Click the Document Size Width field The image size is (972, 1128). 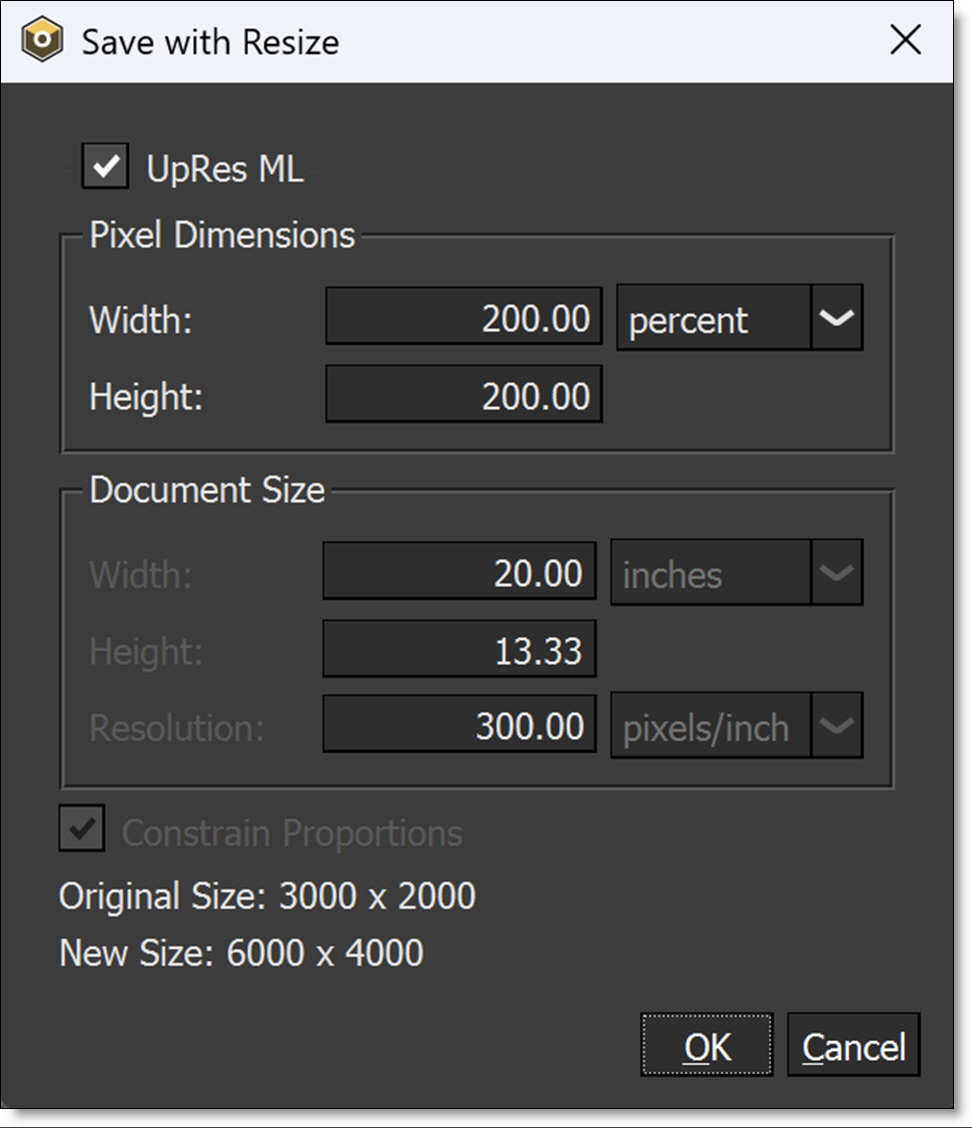[460, 572]
